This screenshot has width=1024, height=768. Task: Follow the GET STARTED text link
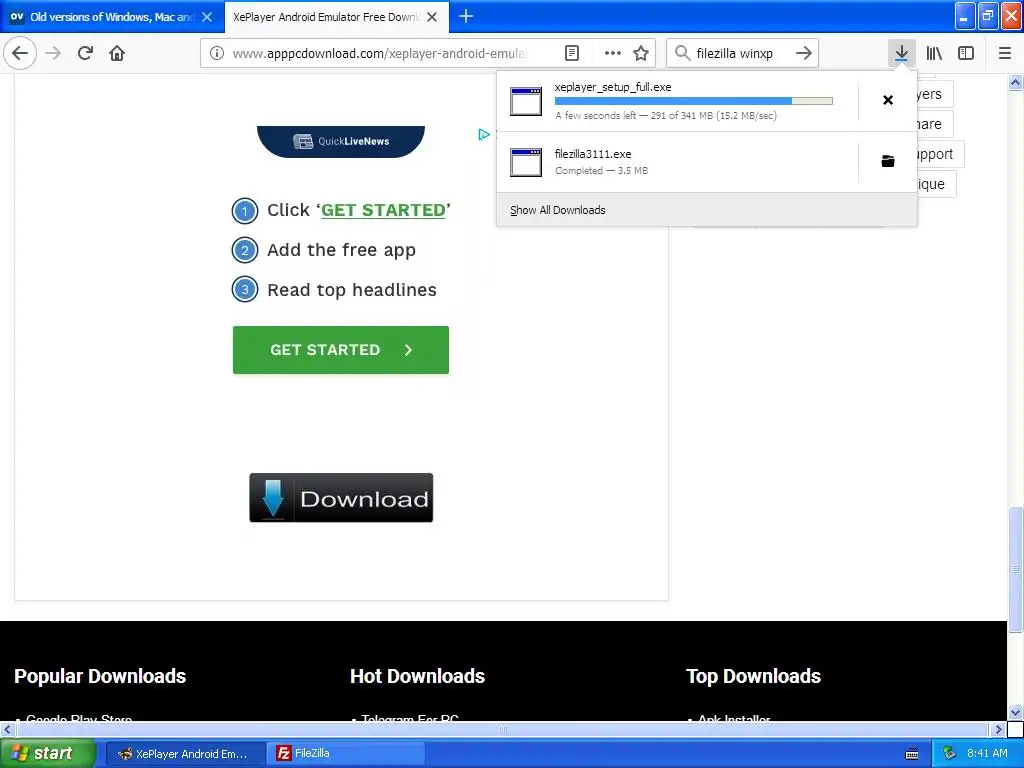point(383,210)
